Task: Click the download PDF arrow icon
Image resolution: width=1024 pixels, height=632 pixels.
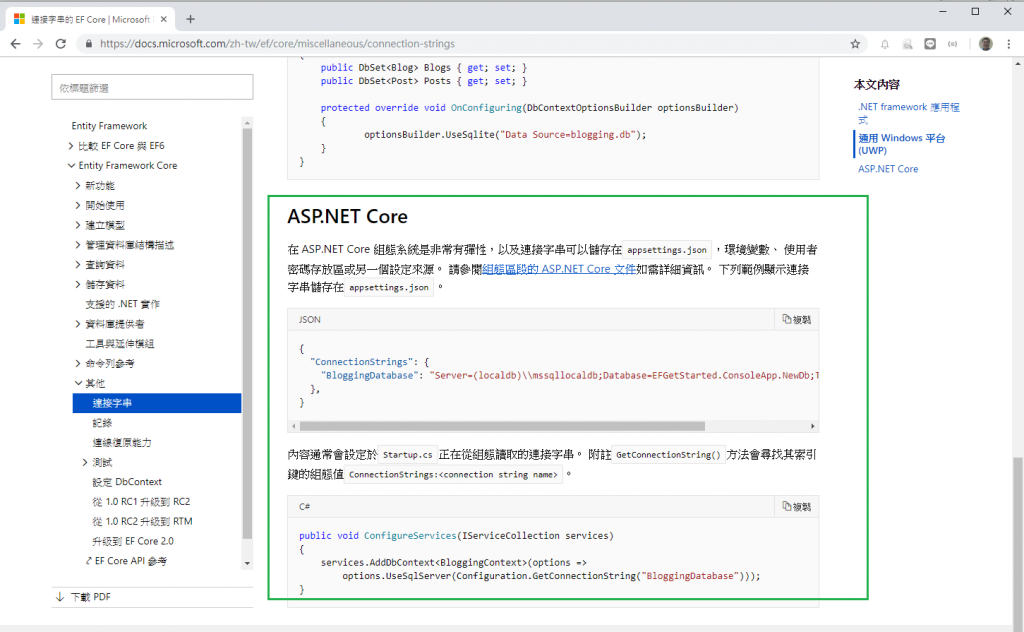Action: (60, 597)
